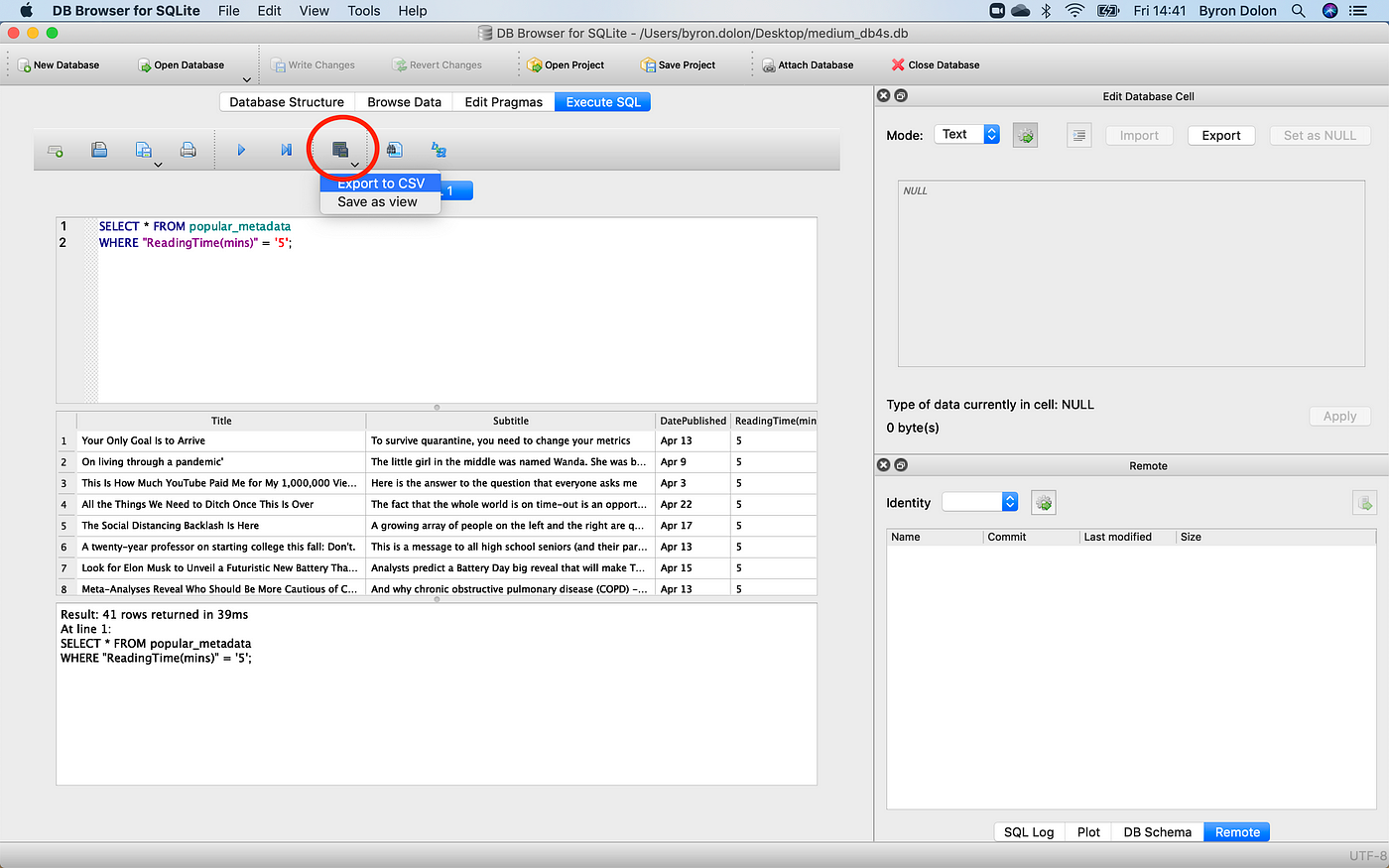Viewport: 1389px width, 868px height.
Task: Open the View menu
Action: click(314, 11)
